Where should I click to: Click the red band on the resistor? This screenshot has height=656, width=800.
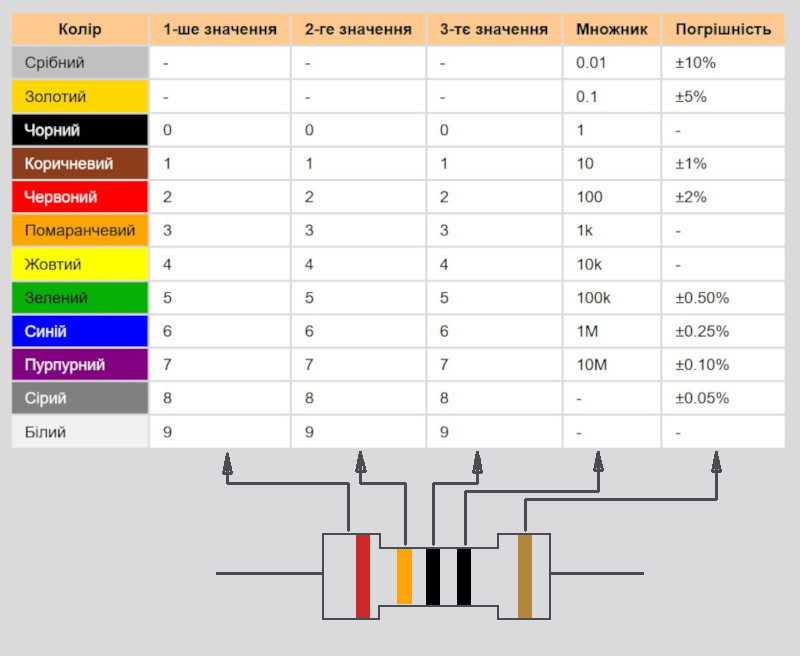point(363,576)
